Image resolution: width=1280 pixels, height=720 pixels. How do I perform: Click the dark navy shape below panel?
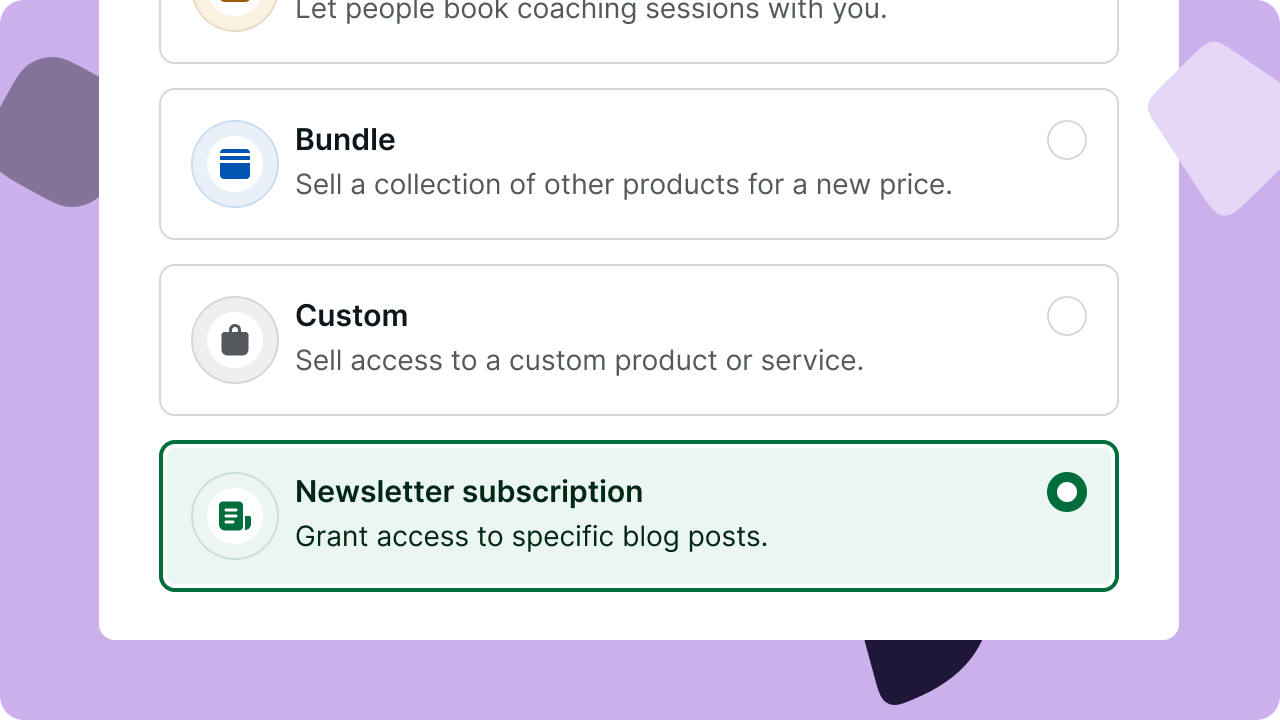[x=922, y=670]
